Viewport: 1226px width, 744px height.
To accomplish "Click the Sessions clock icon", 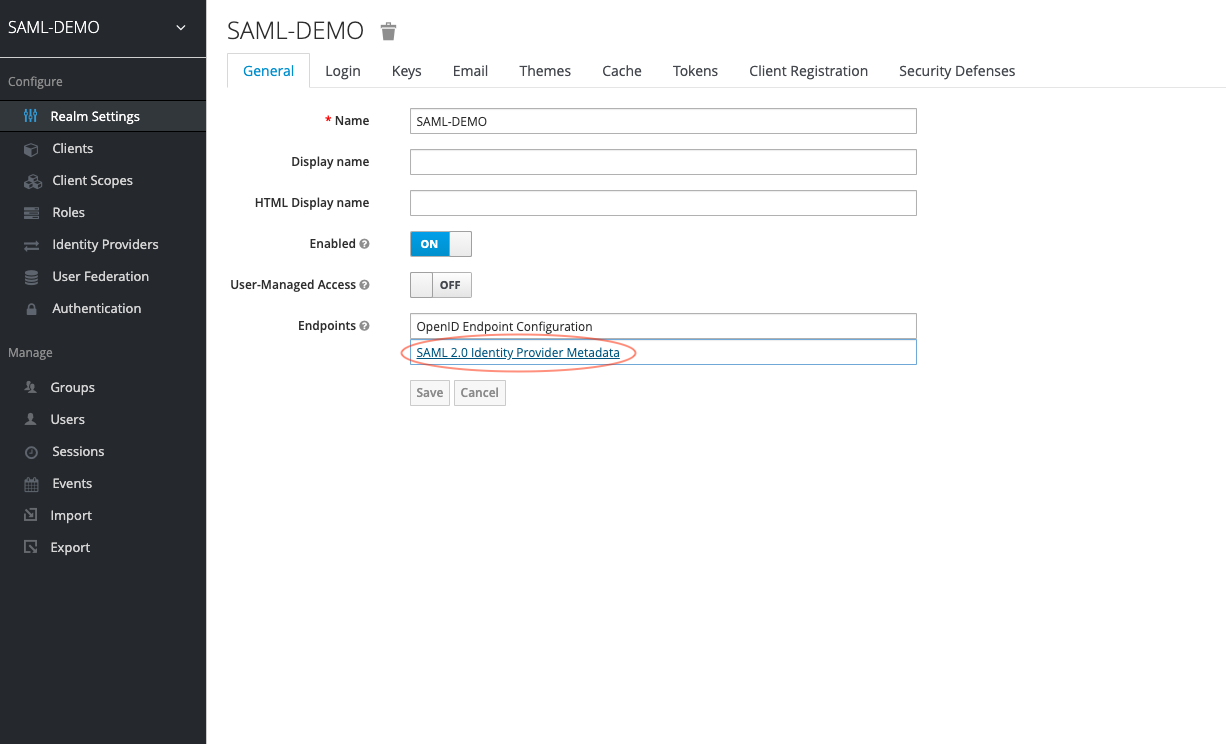I will point(31,452).
